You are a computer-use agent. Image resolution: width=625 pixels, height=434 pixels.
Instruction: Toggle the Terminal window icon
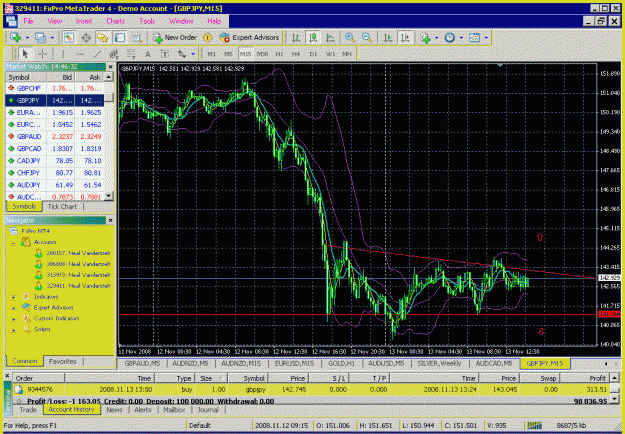point(120,37)
